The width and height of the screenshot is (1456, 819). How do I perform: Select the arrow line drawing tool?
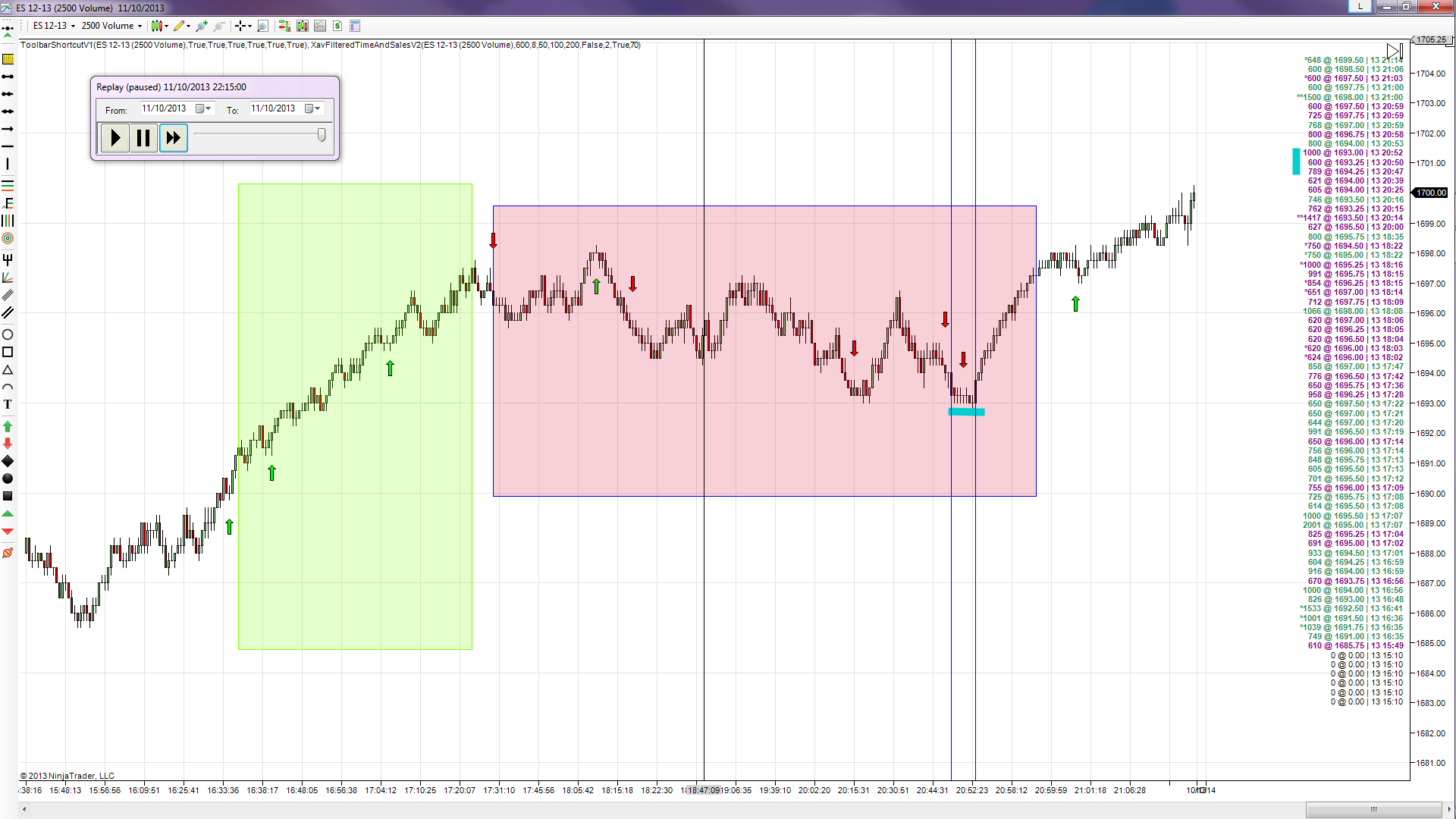[x=8, y=129]
